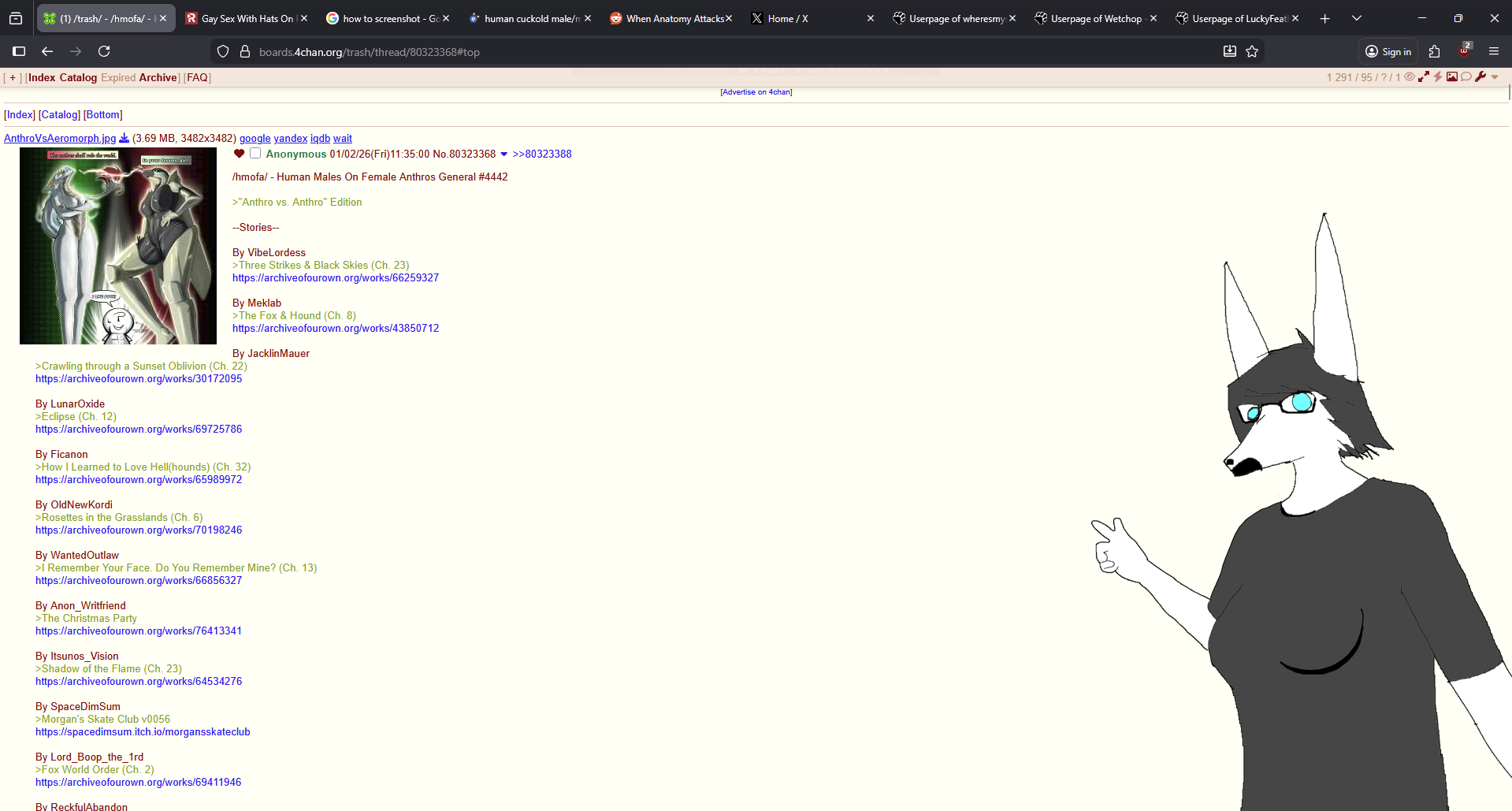Click the lightning bolt quick-update icon
Screen dimensions: 1512x811
[1438, 76]
